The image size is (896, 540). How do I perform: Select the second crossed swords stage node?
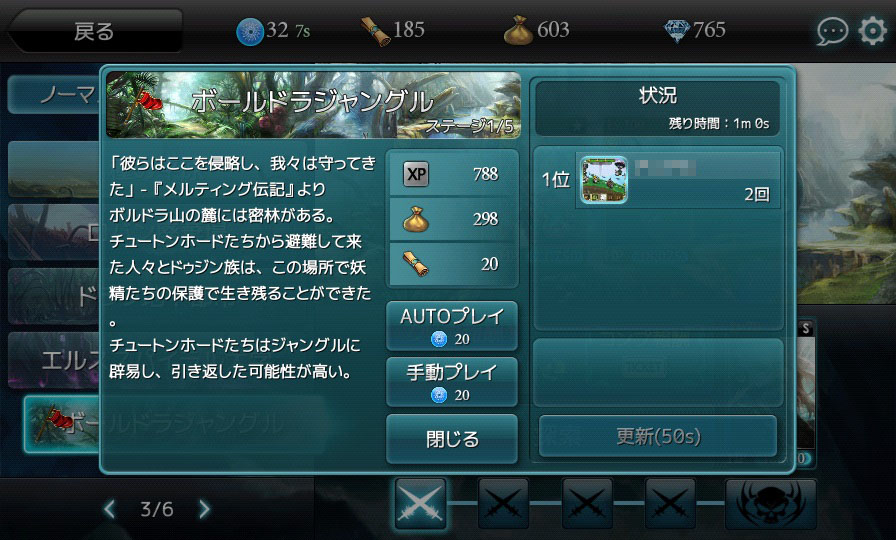[503, 503]
